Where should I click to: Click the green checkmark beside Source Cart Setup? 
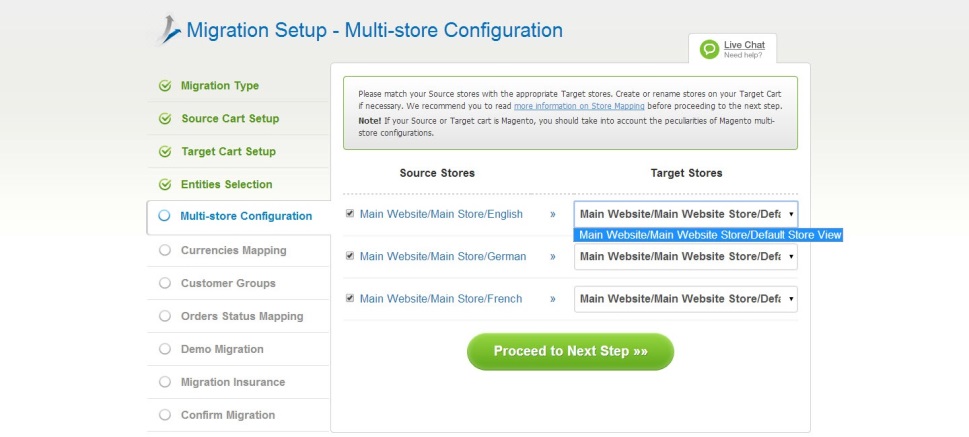165,119
